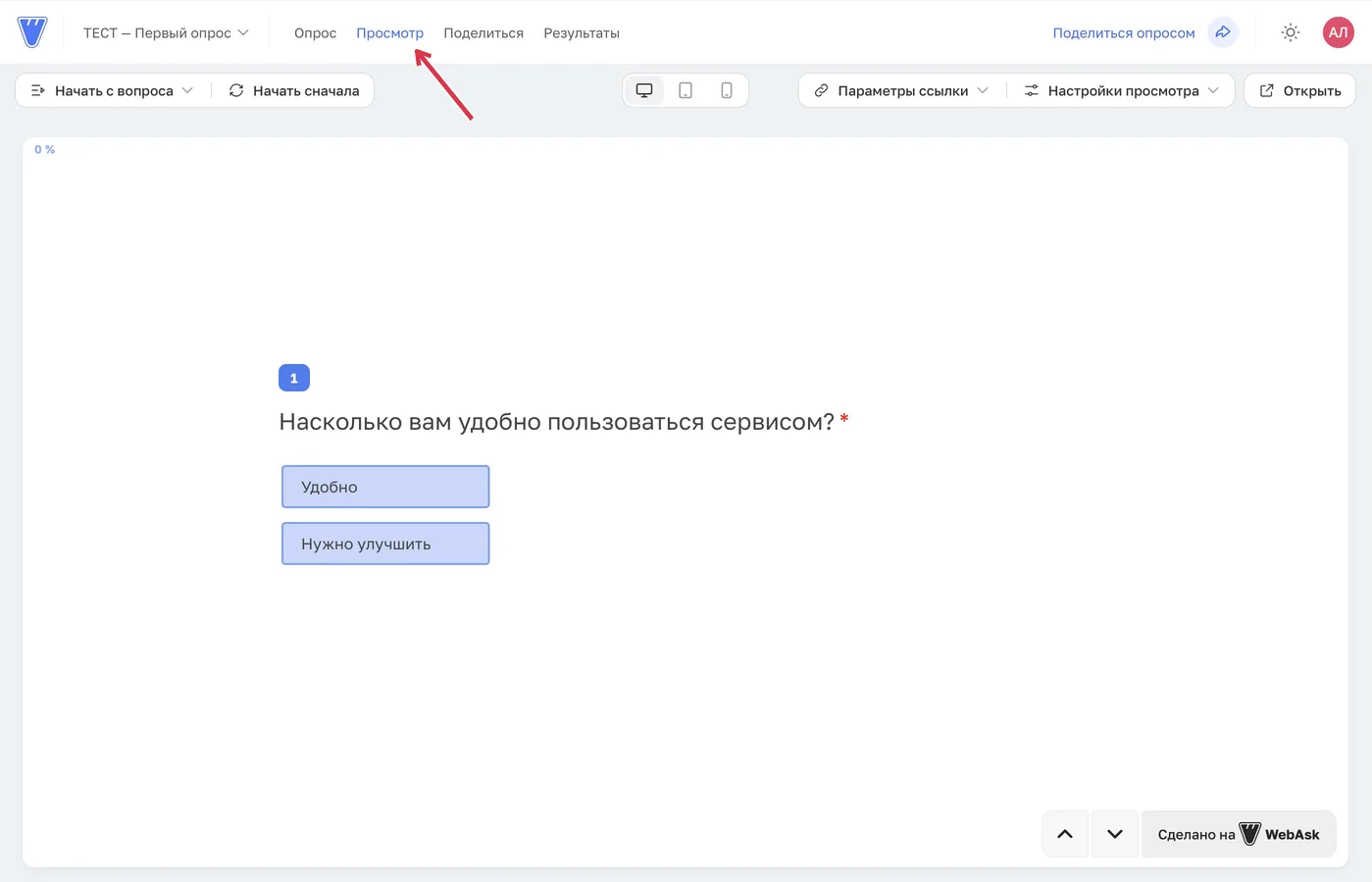Choose the Удобно answer option

[x=385, y=487]
